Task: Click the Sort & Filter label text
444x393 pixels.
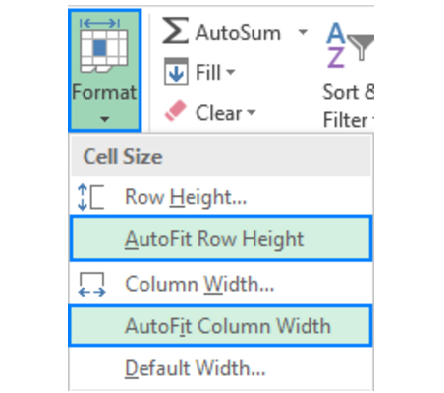Action: click(348, 106)
